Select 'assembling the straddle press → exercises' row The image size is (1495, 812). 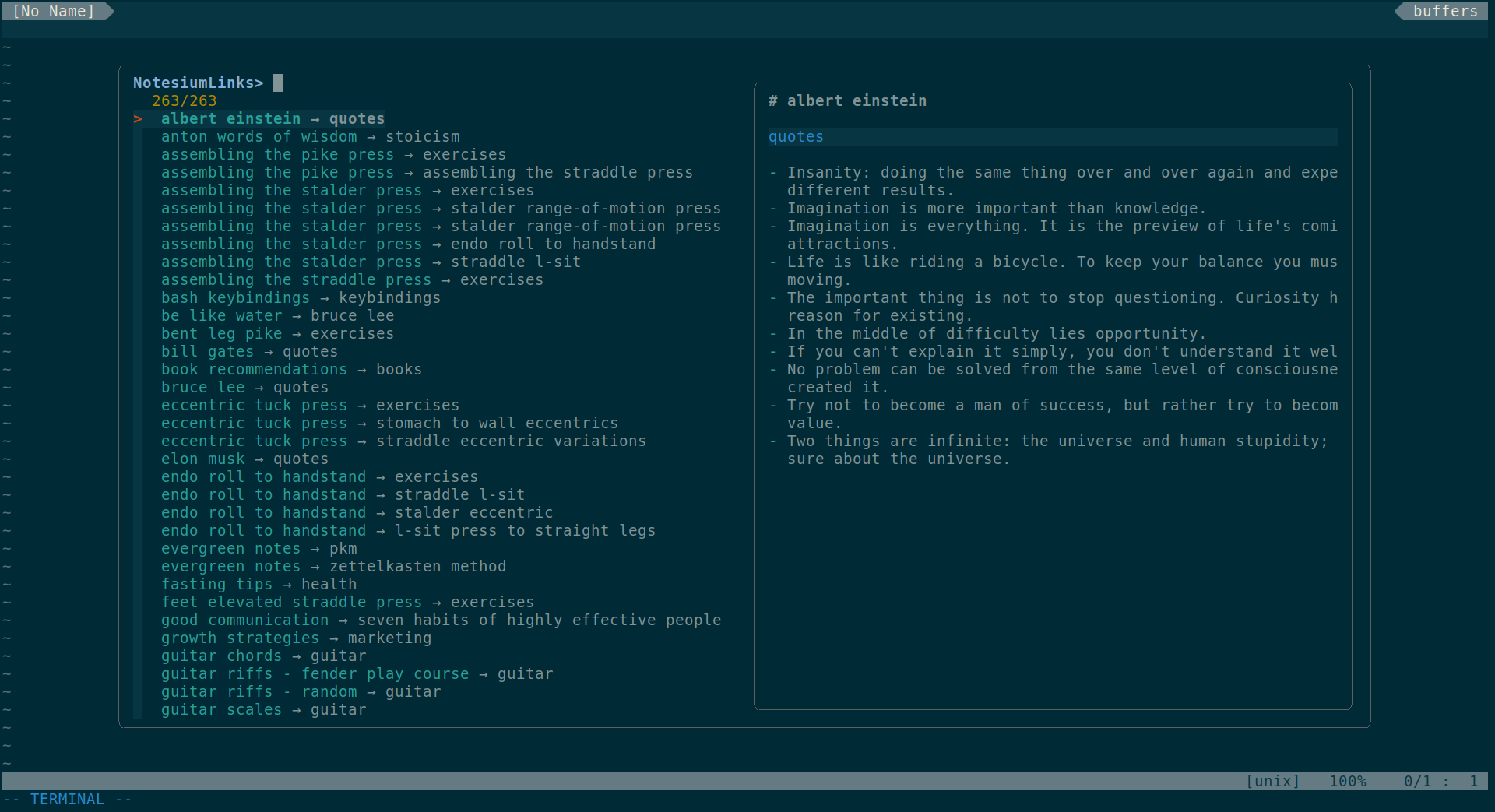point(352,279)
